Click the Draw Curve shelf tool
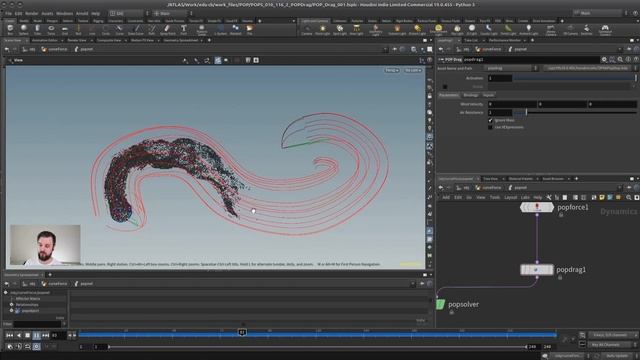The image size is (640, 360). pyautogui.click(x=136, y=29)
